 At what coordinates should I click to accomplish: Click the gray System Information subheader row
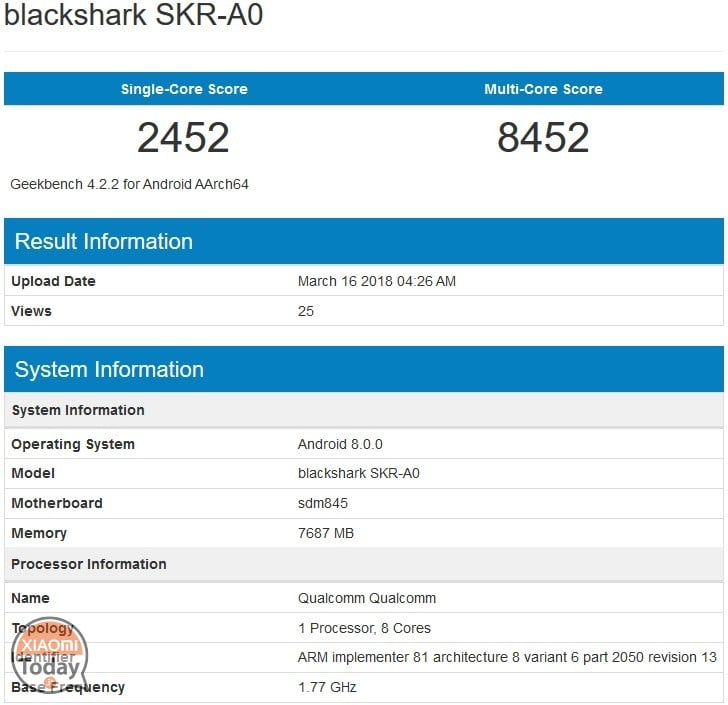click(x=364, y=410)
